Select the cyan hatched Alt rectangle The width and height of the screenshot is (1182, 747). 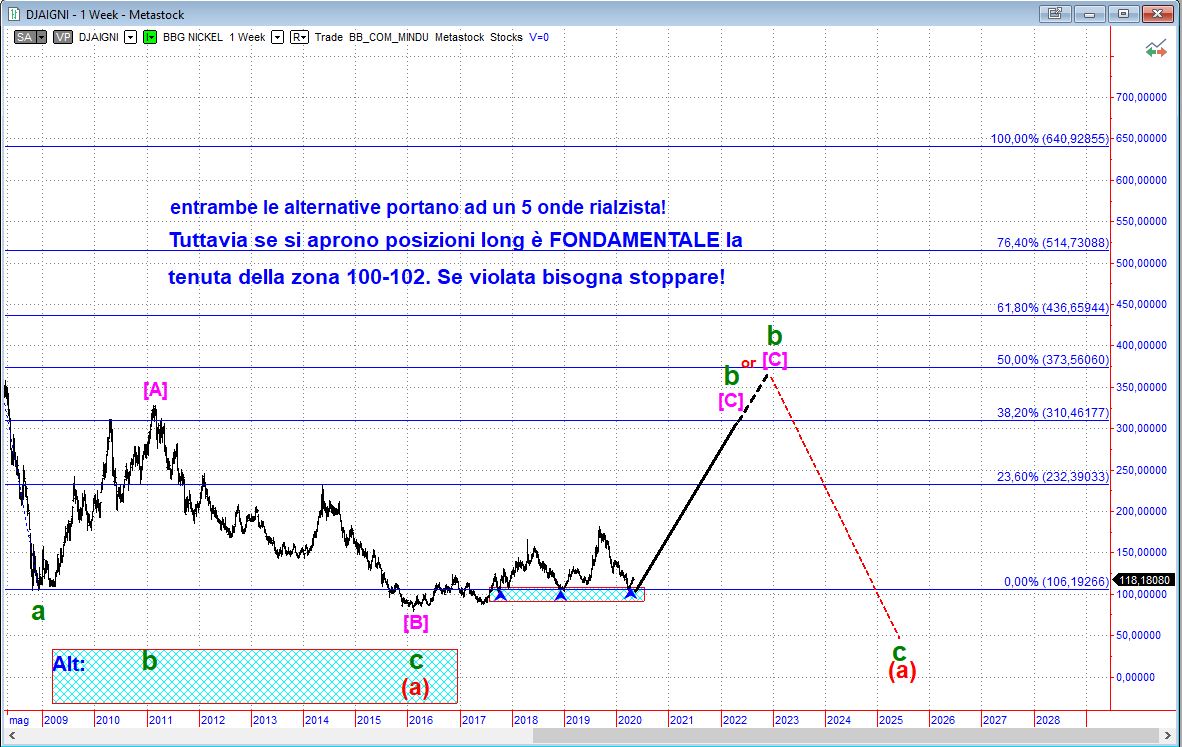click(x=255, y=676)
